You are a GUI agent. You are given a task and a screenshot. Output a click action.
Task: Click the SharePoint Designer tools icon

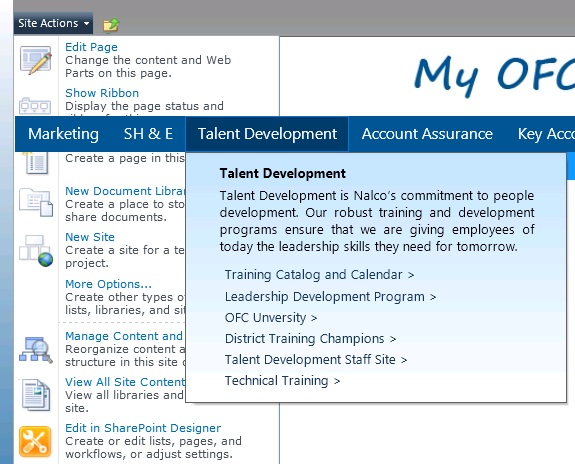[35, 442]
